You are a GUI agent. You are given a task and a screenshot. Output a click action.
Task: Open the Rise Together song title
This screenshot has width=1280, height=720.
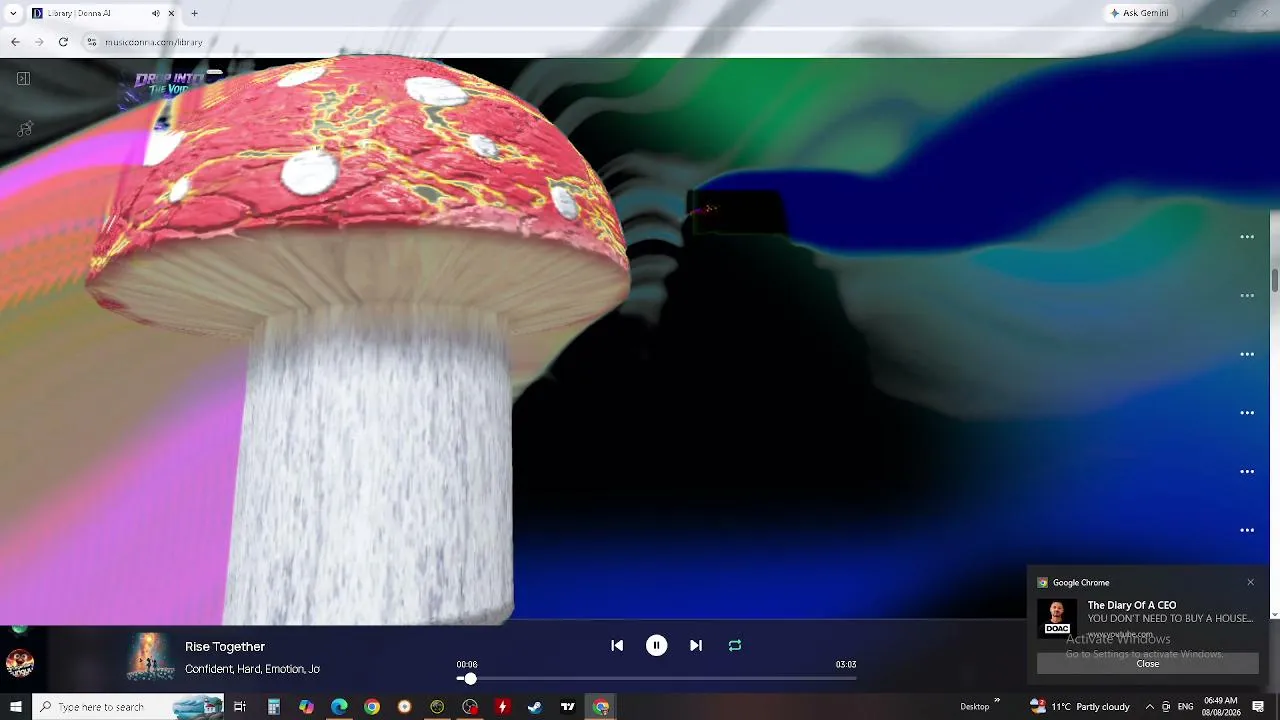point(225,647)
